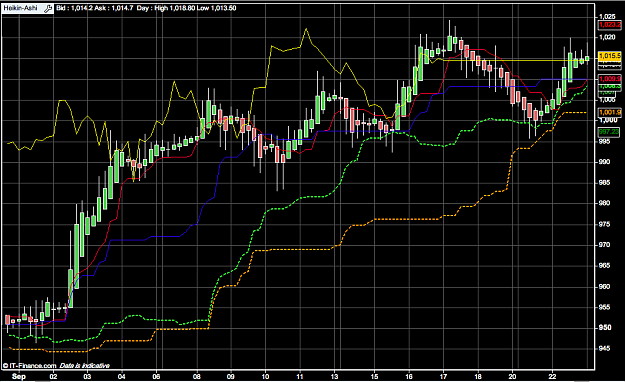Click the Bid 1,014.2 quote text
This screenshot has height=382, width=625.
pyautogui.click(x=74, y=8)
